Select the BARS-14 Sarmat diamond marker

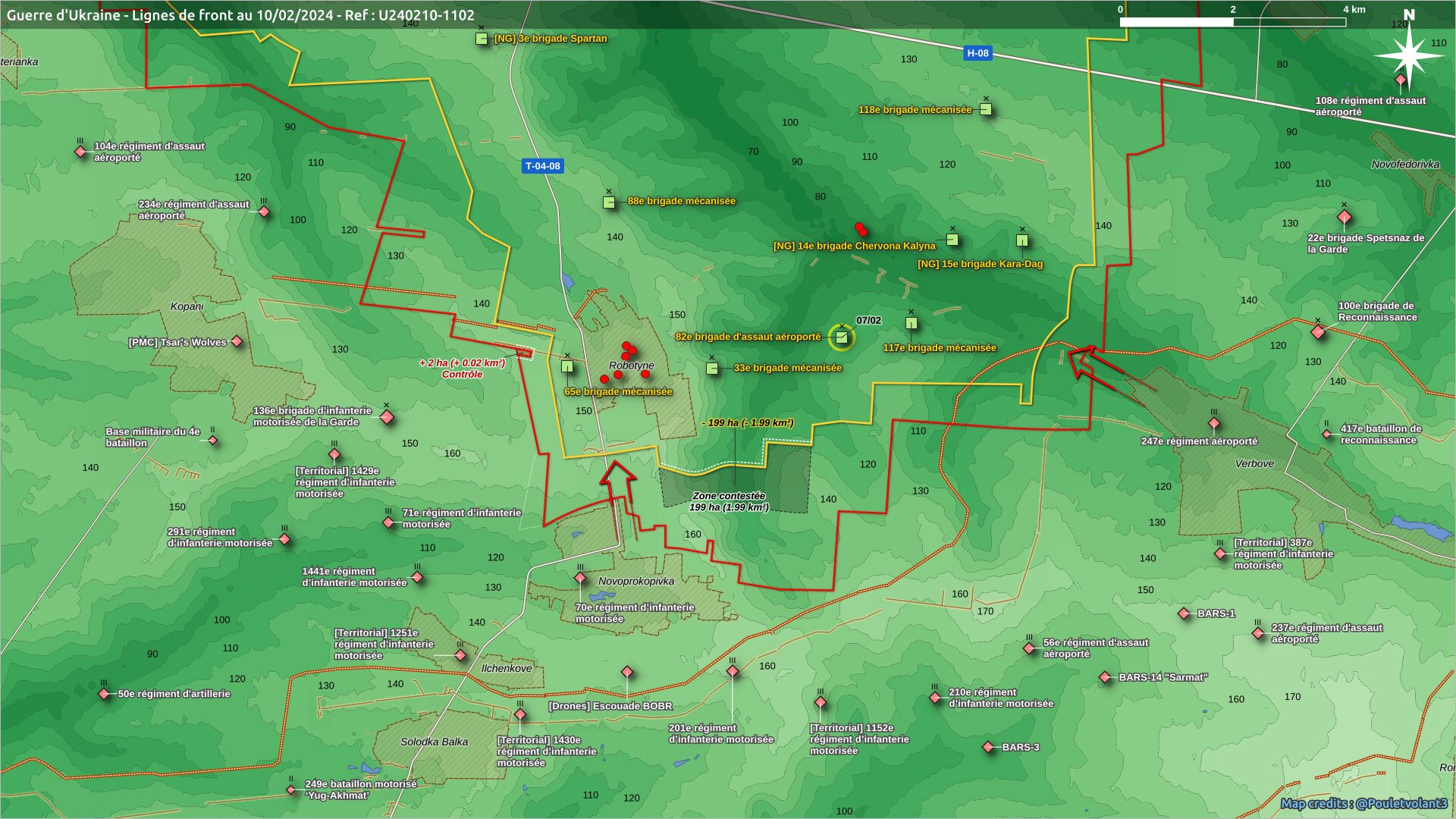1105,677
